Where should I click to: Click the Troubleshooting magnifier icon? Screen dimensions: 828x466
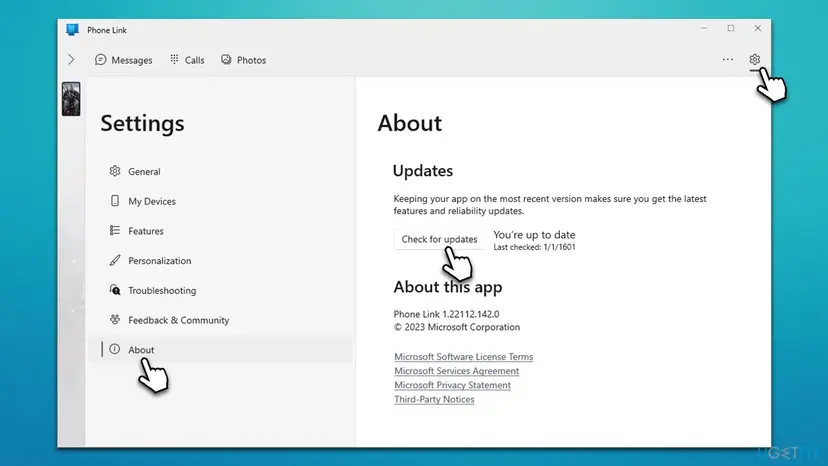pyautogui.click(x=115, y=290)
